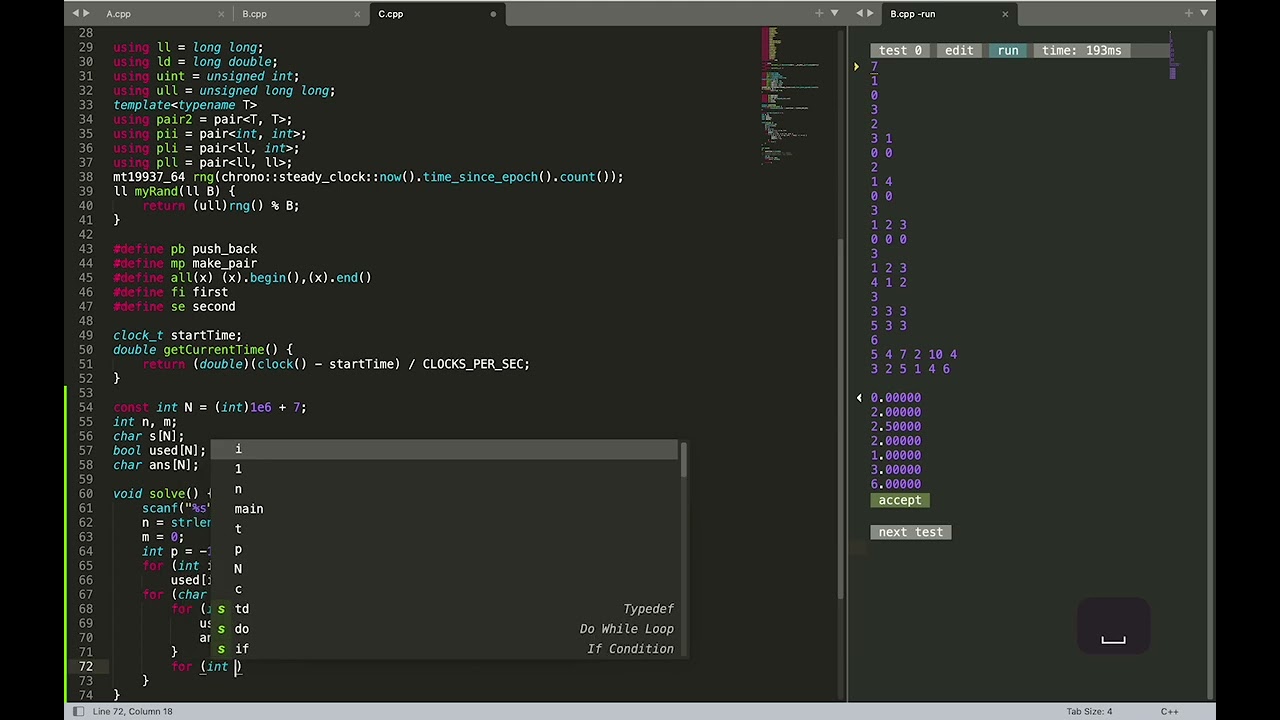Place cursor on '#define pb push_back' line

[x=185, y=249]
